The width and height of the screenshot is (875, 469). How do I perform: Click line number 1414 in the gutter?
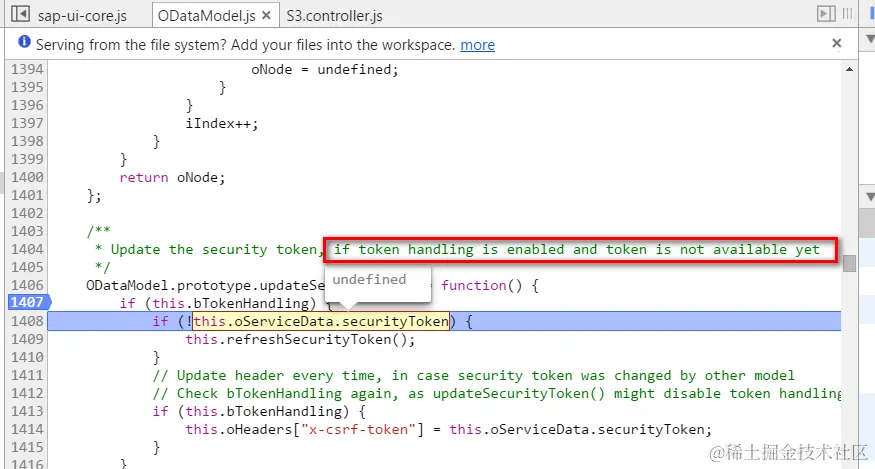(x=27, y=429)
